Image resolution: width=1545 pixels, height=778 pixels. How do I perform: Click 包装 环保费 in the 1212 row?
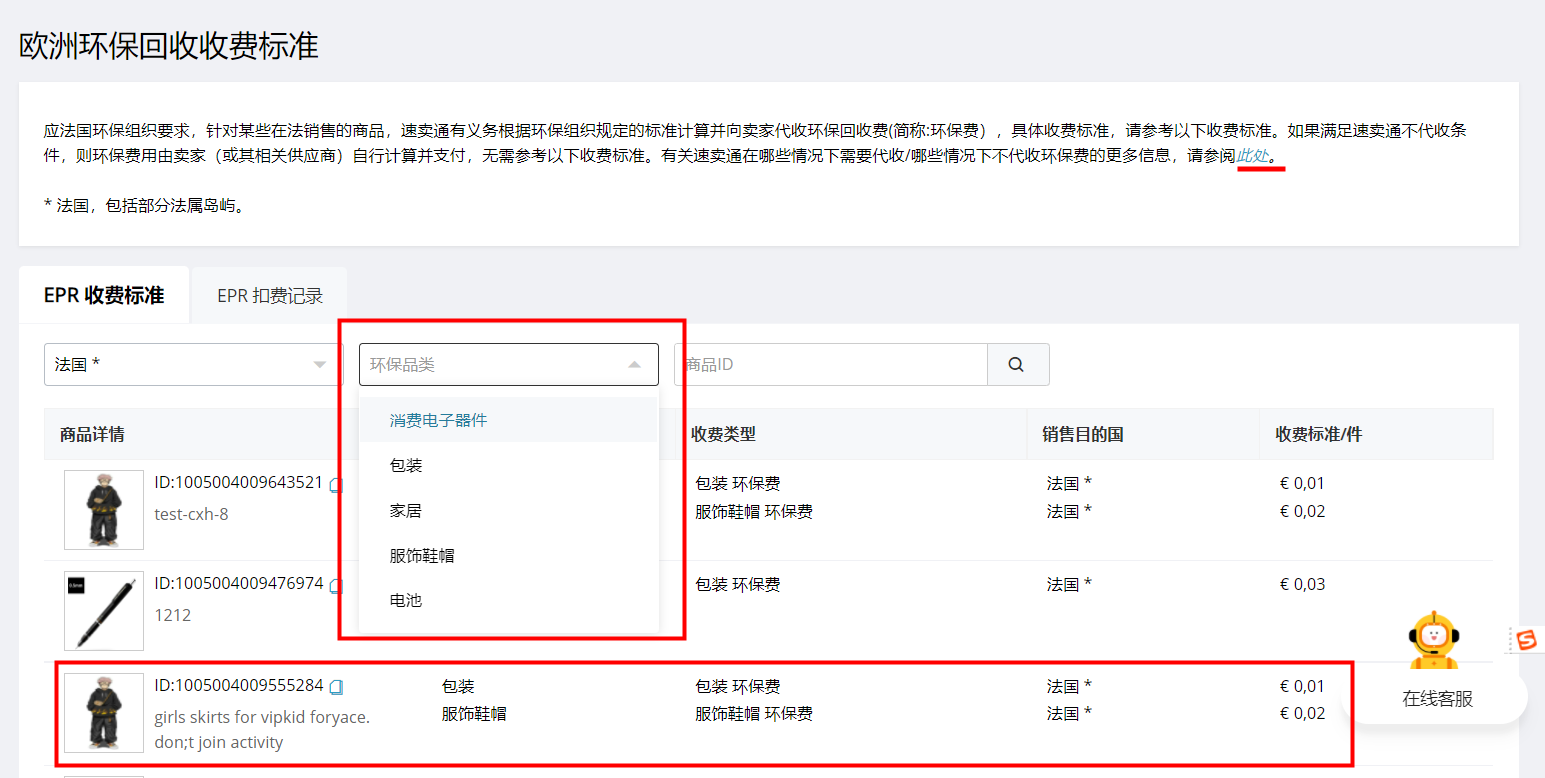point(738,584)
